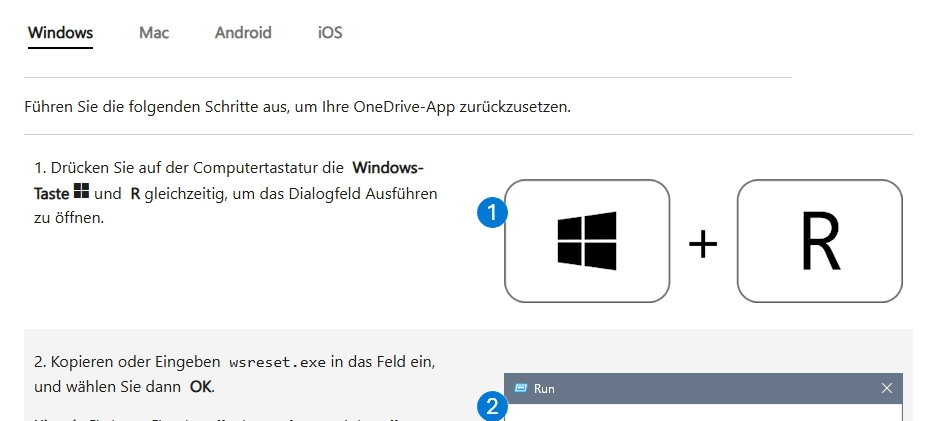Click the bold OK text in step 2

200,387
